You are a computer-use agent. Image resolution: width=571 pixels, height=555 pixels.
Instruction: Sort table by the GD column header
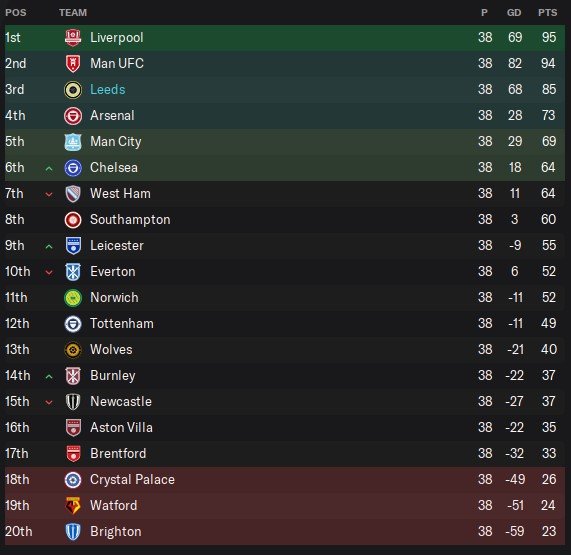pos(514,13)
